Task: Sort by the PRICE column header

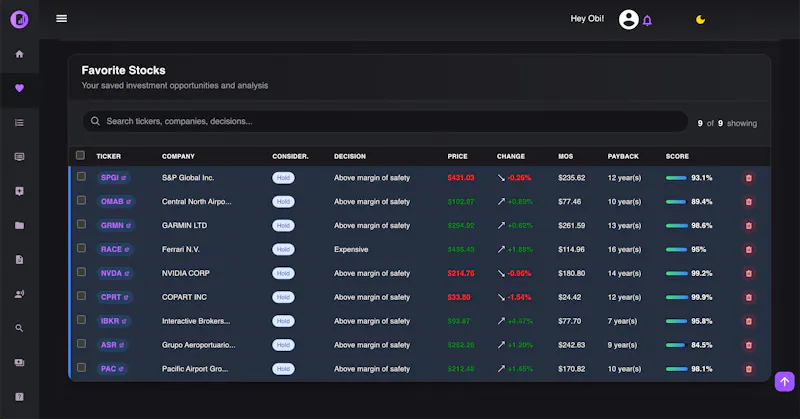Action: click(x=457, y=156)
